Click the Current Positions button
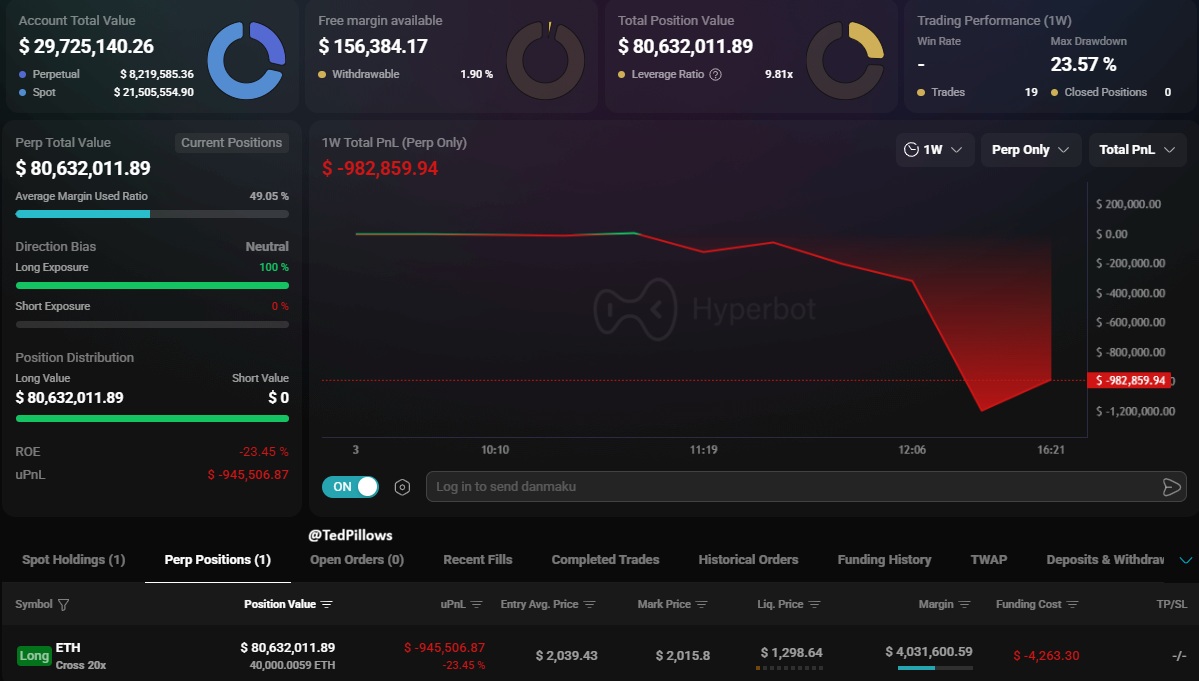The height and width of the screenshot is (681, 1199). click(x=232, y=143)
